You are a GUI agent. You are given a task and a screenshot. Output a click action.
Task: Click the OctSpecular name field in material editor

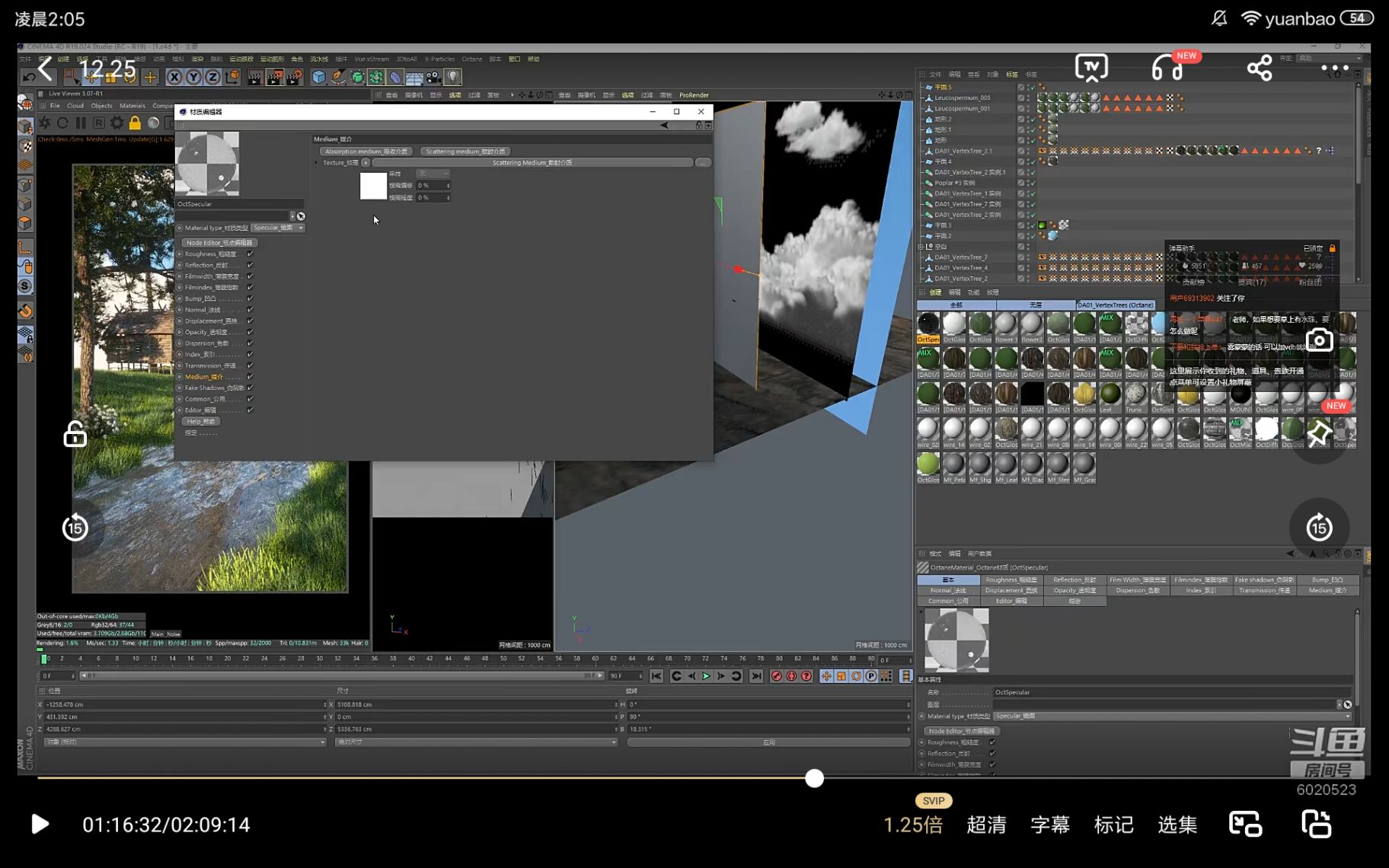(x=240, y=204)
